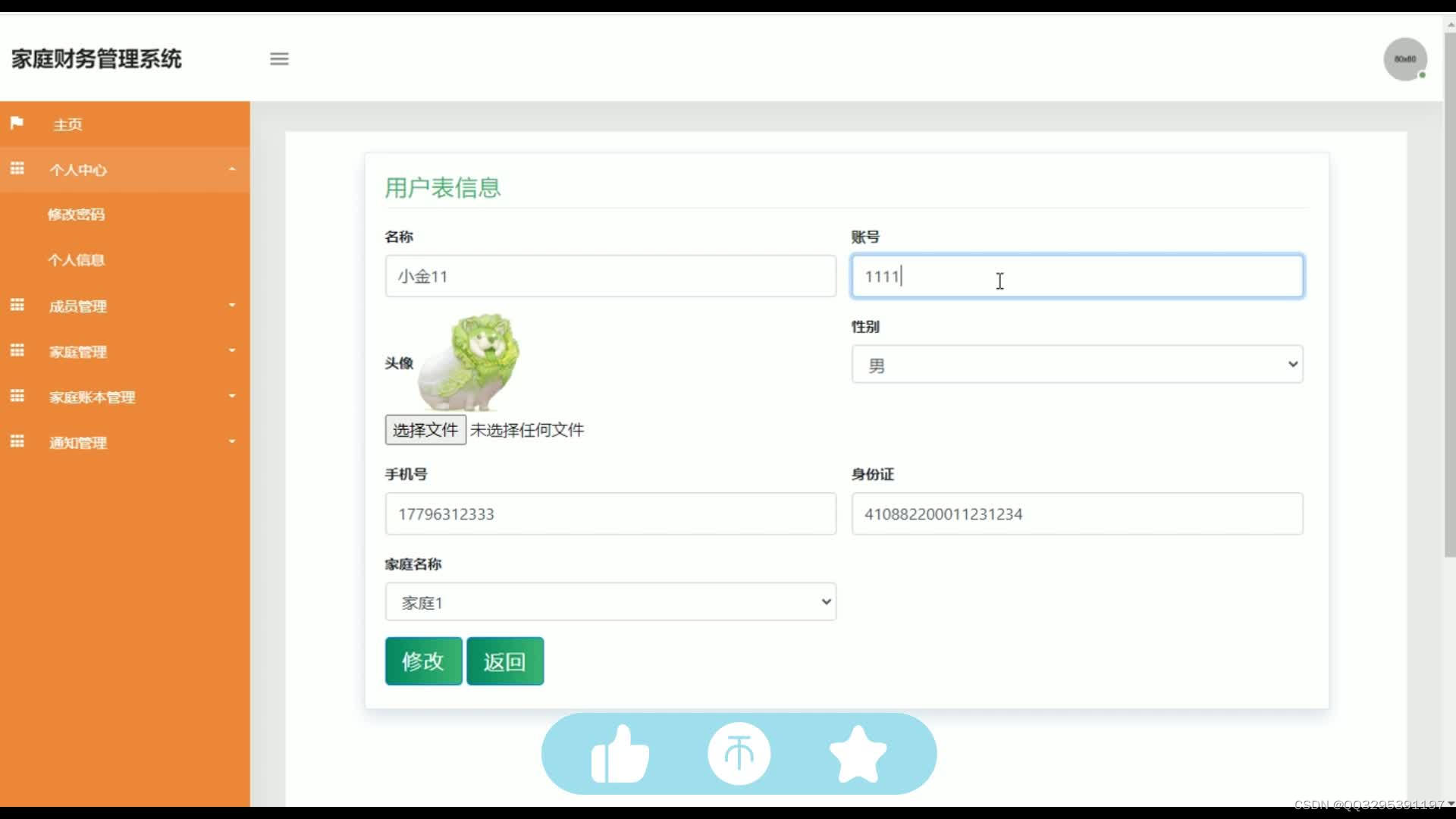Screen dimensions: 1456x819
Task: Click 个人信息 menu item
Action: click(77, 260)
